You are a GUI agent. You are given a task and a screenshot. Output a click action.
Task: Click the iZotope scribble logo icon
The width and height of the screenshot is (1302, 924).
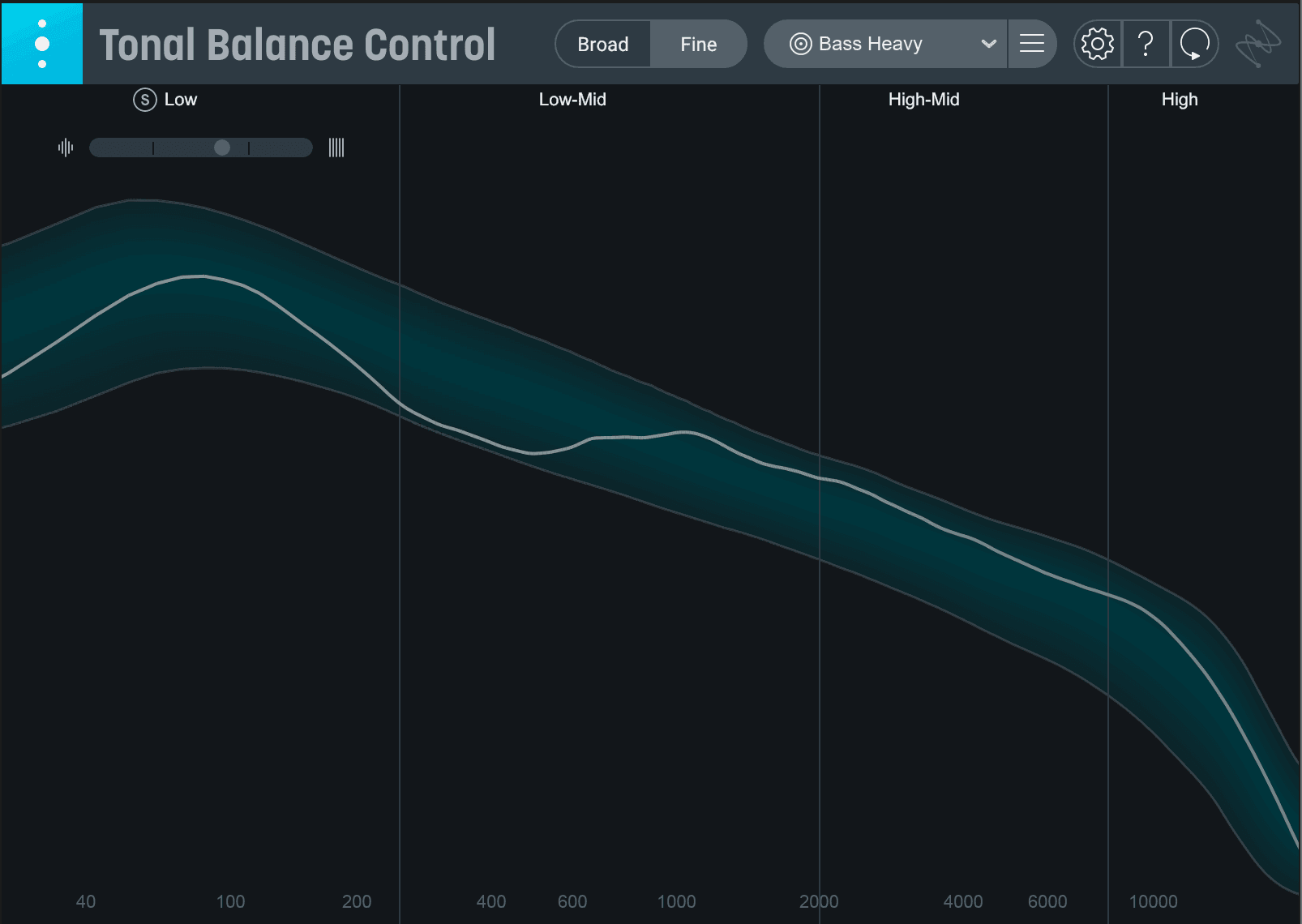click(1257, 44)
